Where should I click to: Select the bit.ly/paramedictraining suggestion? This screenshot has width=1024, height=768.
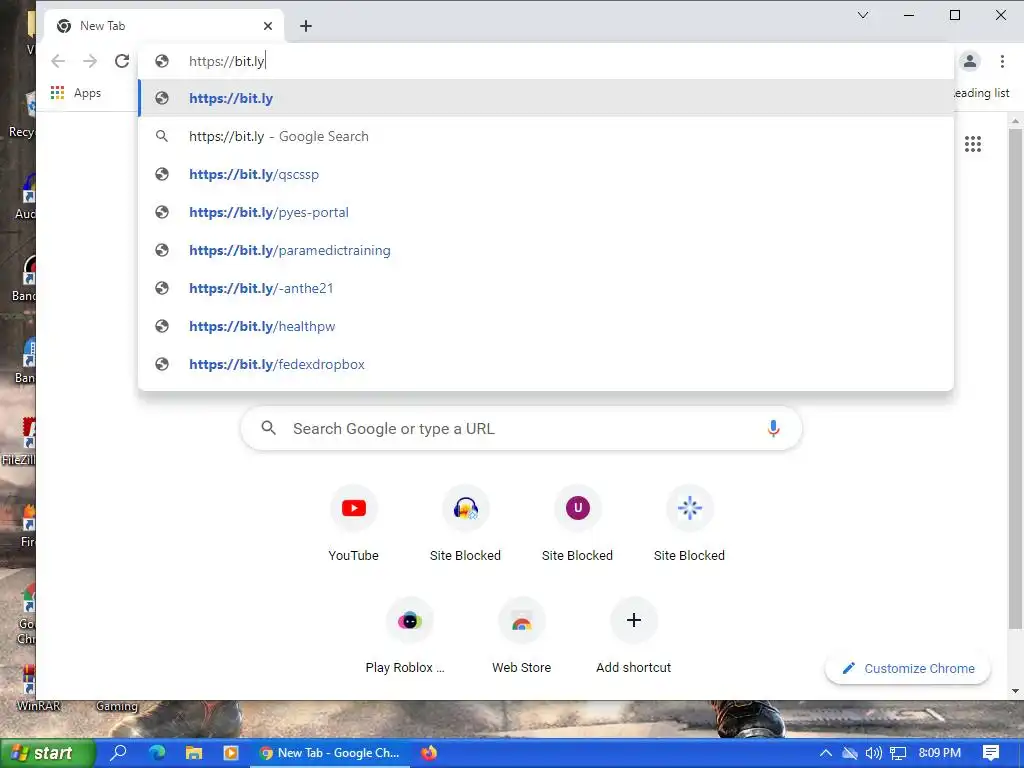point(546,250)
